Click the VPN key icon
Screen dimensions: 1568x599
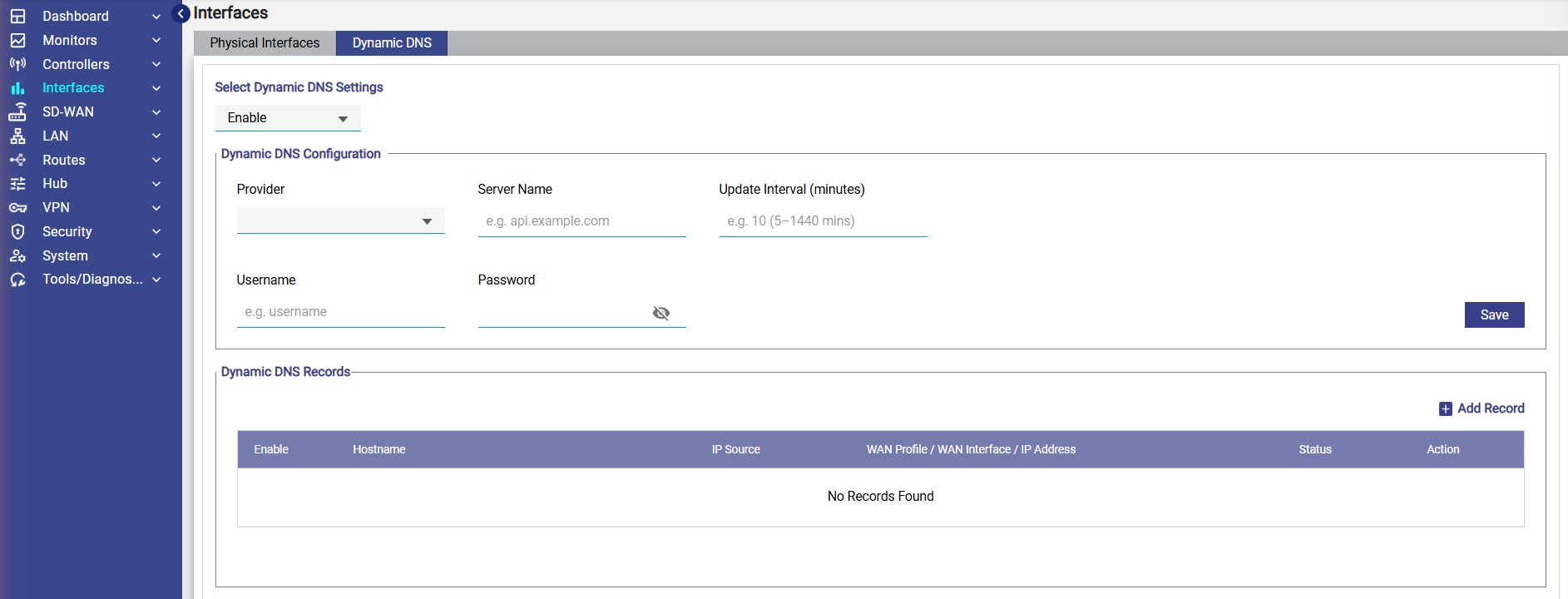tap(17, 208)
